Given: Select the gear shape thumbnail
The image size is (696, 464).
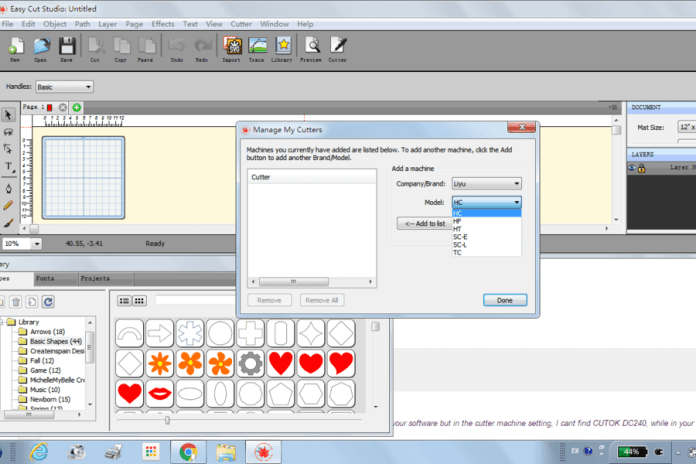Looking at the screenshot, I should coord(250,363).
